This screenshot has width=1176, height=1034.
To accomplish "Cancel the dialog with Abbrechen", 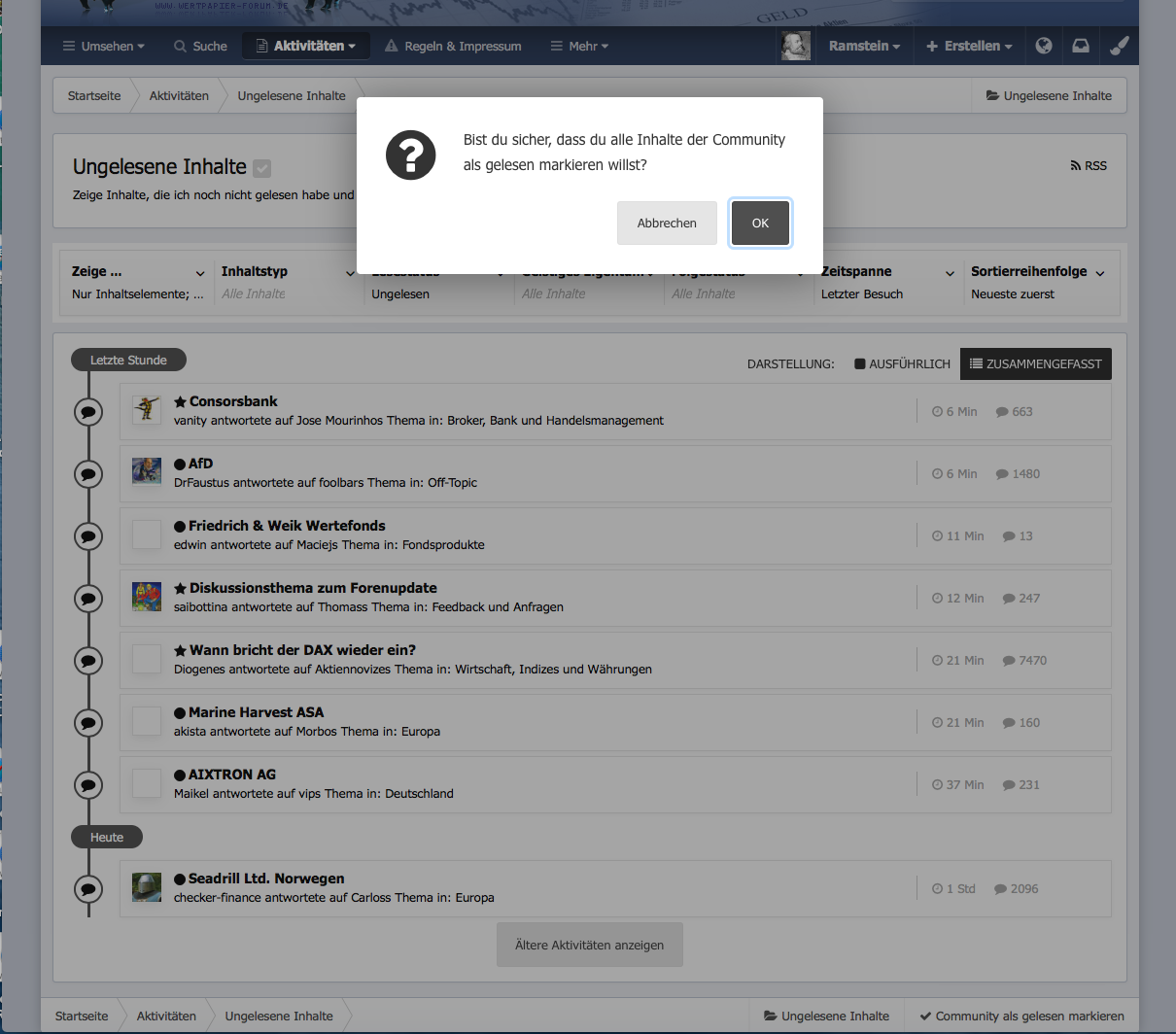I will click(667, 223).
